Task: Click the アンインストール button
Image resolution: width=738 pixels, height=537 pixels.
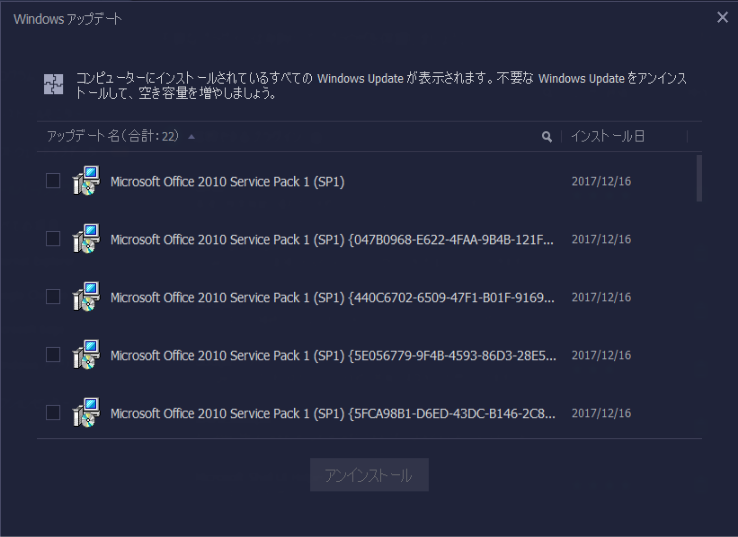Action: click(x=369, y=475)
